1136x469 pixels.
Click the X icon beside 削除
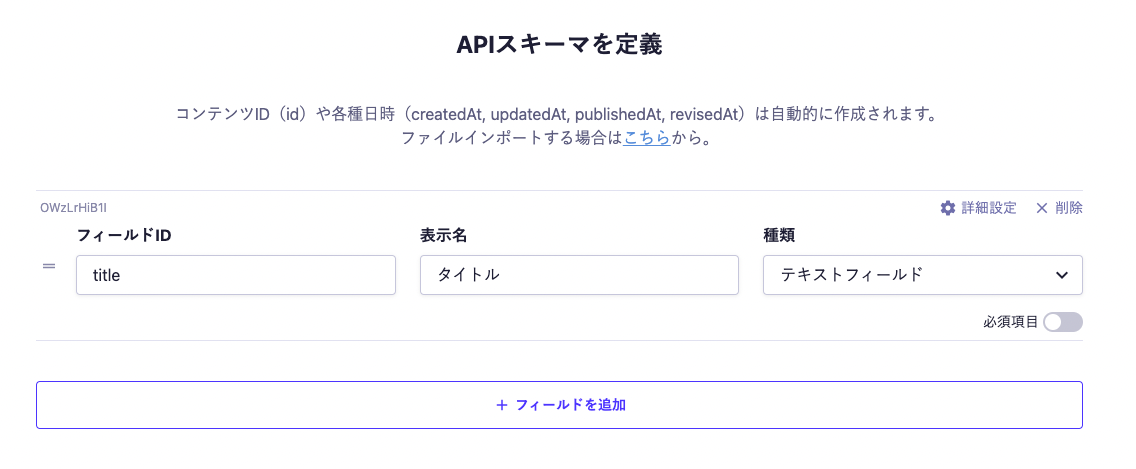[1042, 208]
